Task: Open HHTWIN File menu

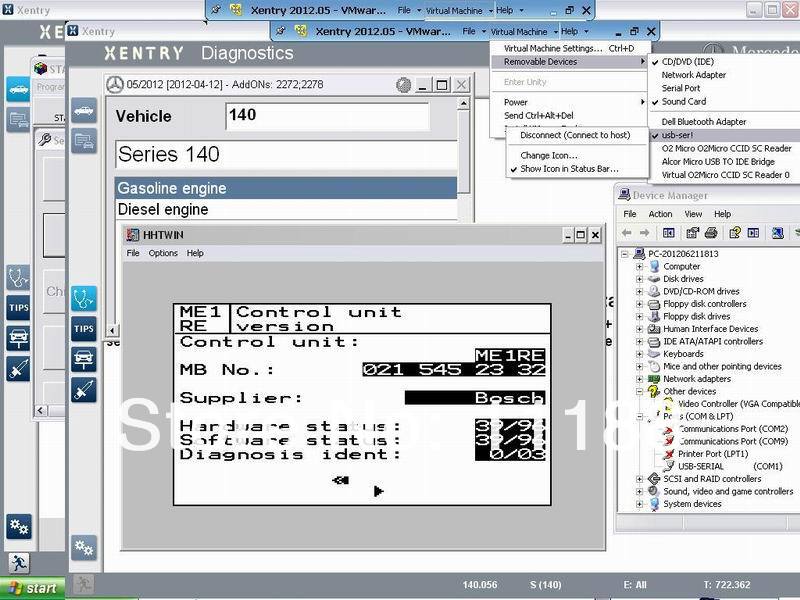Action: tap(133, 253)
